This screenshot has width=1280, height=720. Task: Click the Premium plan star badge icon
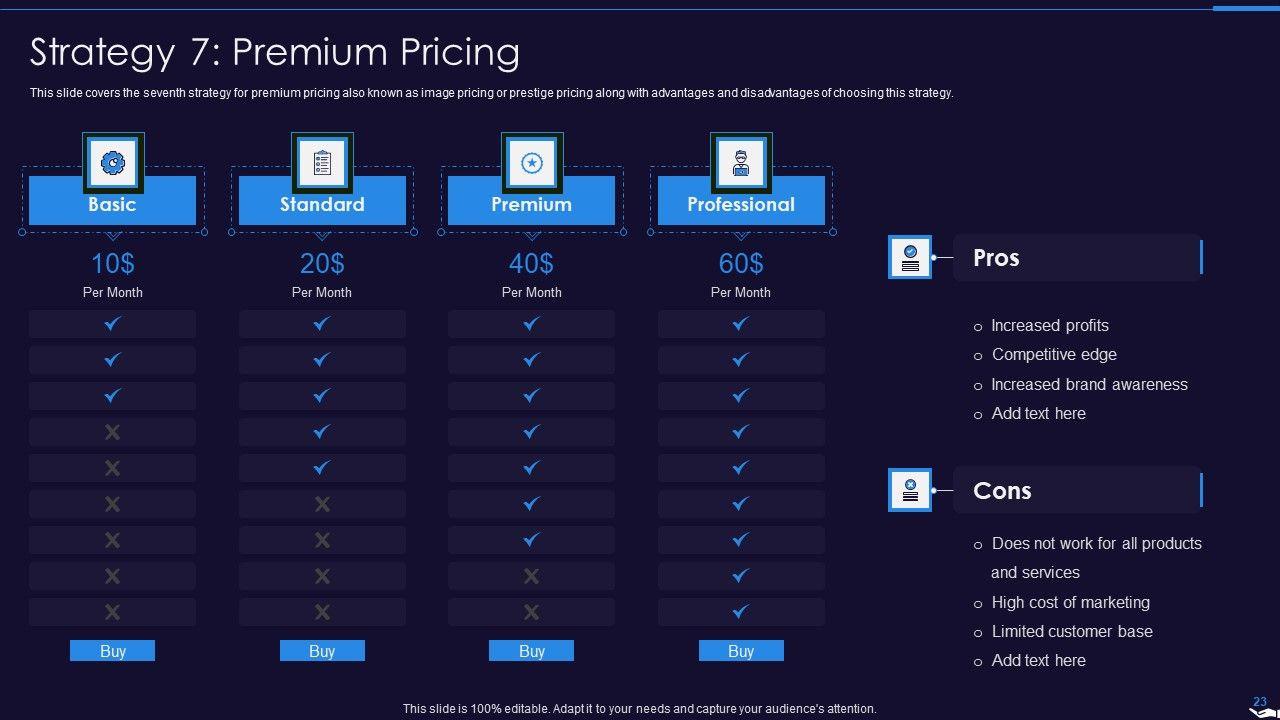[532, 162]
